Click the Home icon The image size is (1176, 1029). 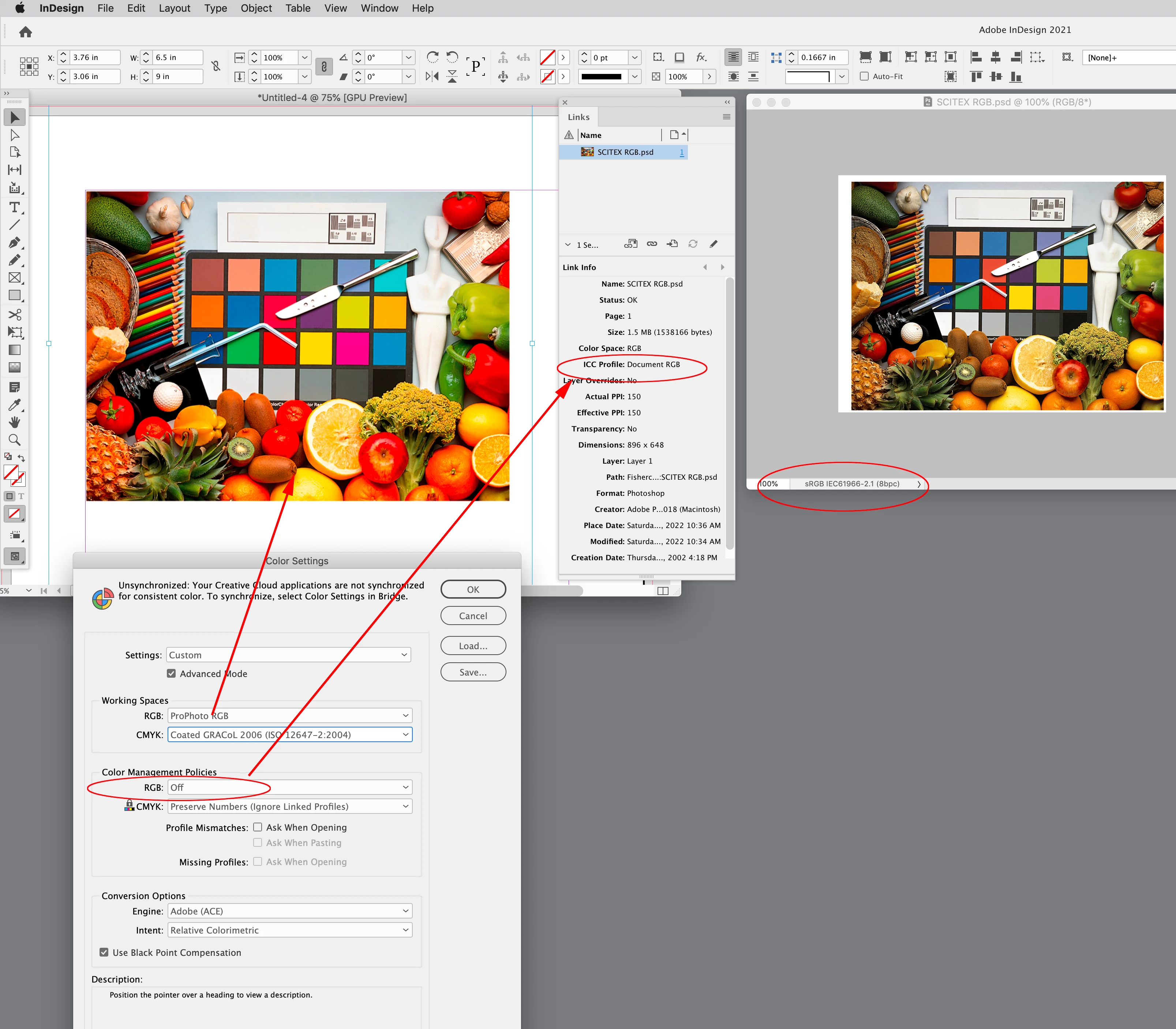click(x=25, y=32)
